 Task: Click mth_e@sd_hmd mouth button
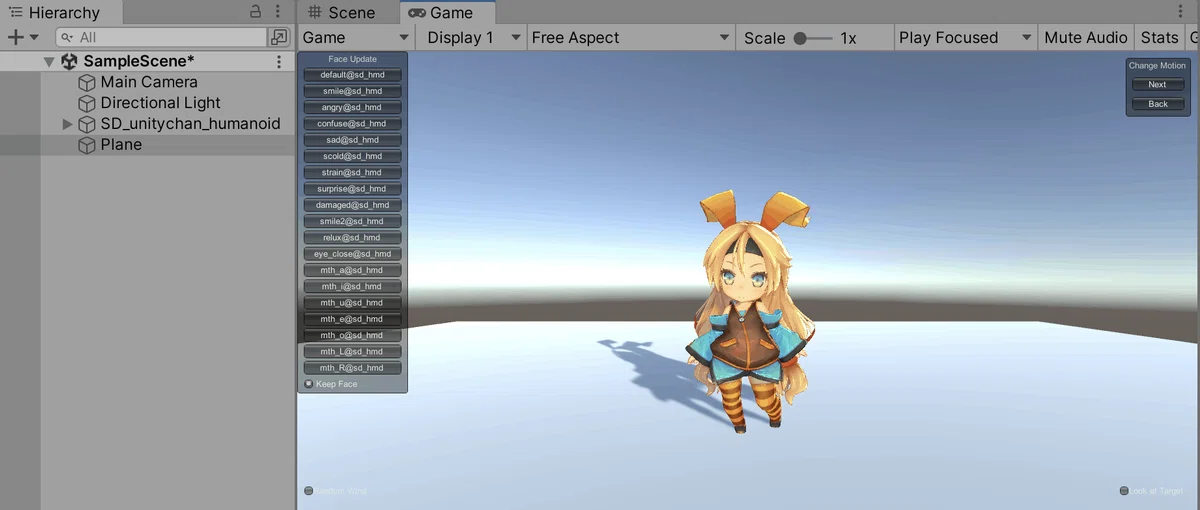click(x=352, y=319)
